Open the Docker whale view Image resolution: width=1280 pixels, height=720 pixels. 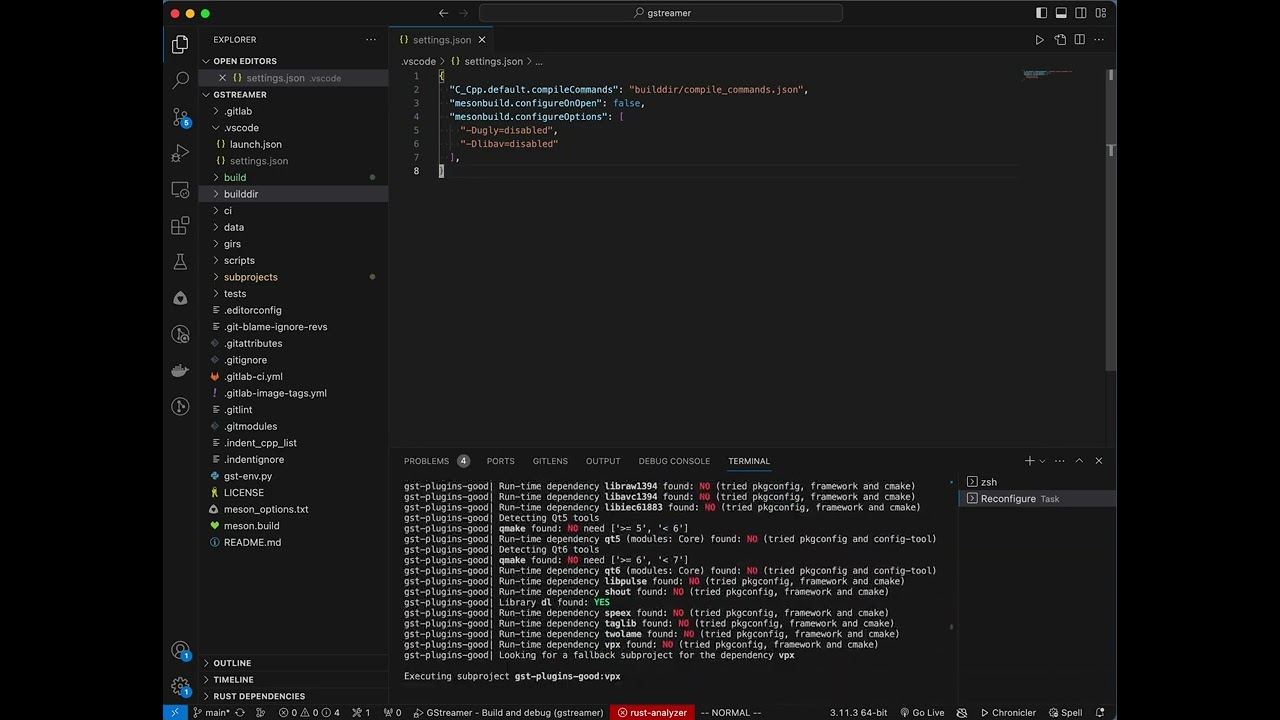180,370
